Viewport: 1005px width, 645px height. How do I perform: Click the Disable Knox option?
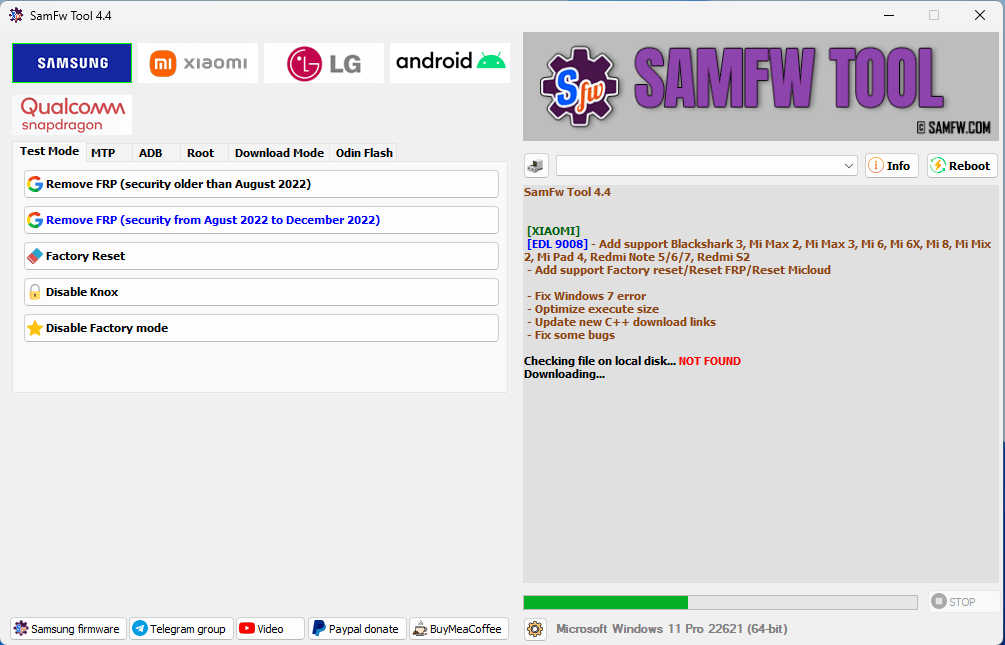coord(261,291)
